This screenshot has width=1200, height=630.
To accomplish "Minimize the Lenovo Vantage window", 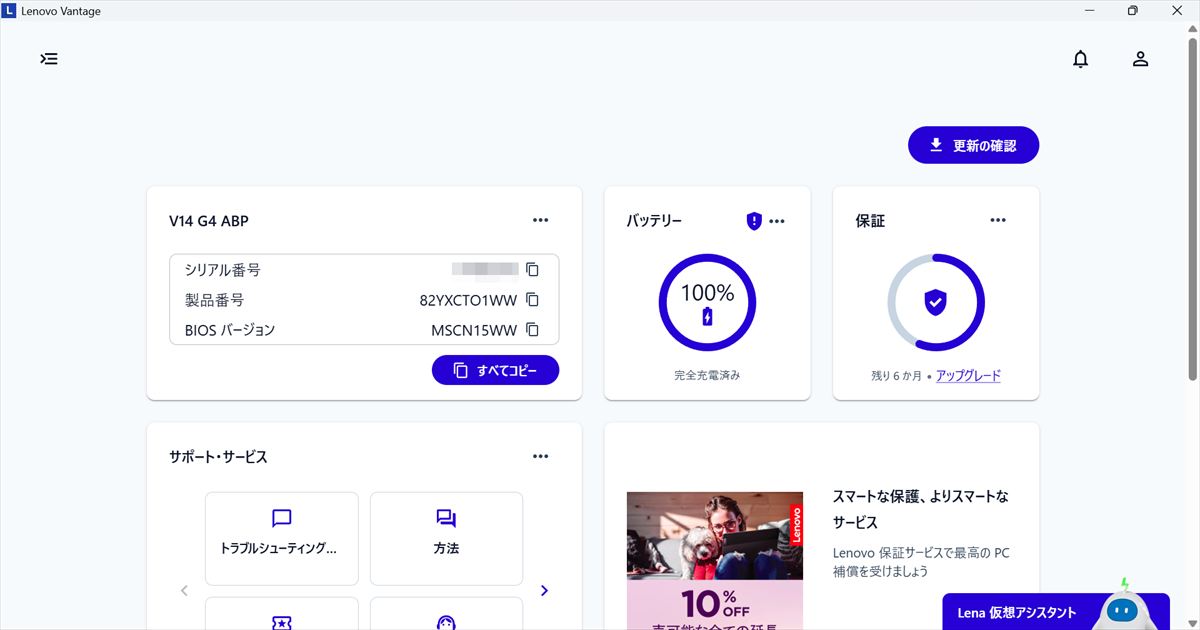I will click(x=1090, y=11).
